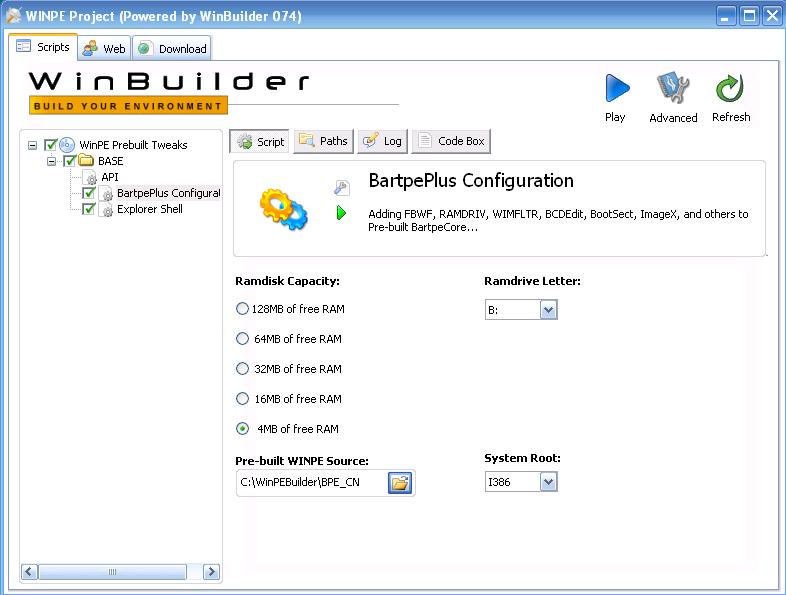Click the Pre-built WINPE Source path field
Image resolution: width=786 pixels, height=595 pixels.
tap(311, 483)
